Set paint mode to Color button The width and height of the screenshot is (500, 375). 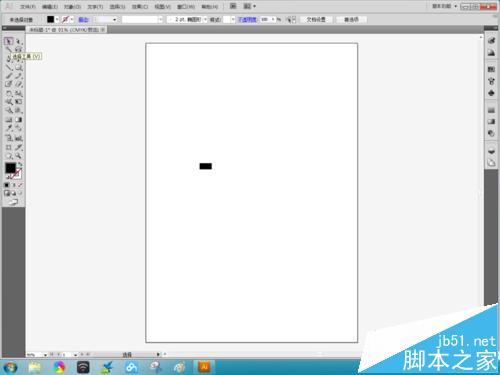pos(7,185)
